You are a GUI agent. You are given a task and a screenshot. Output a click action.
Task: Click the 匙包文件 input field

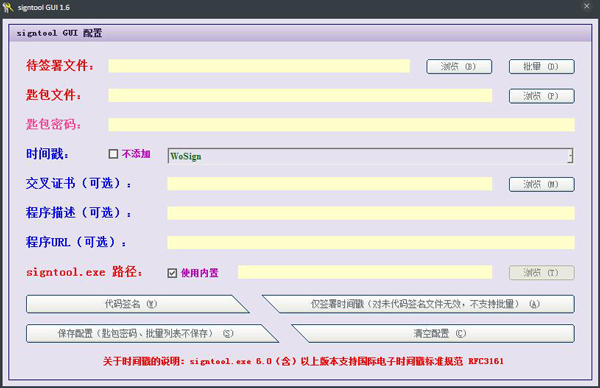click(300, 96)
